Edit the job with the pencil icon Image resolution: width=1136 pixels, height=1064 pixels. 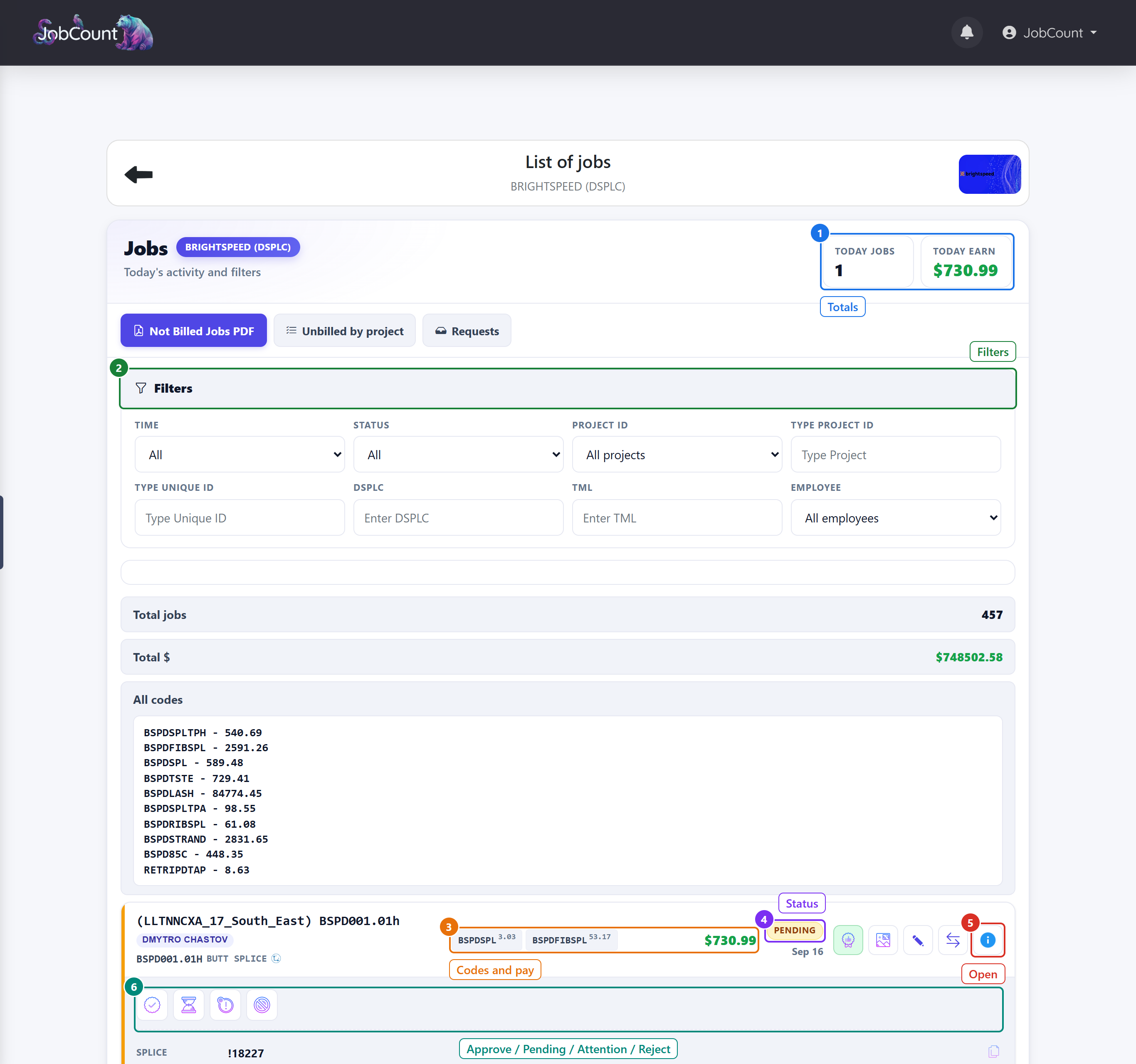click(918, 940)
